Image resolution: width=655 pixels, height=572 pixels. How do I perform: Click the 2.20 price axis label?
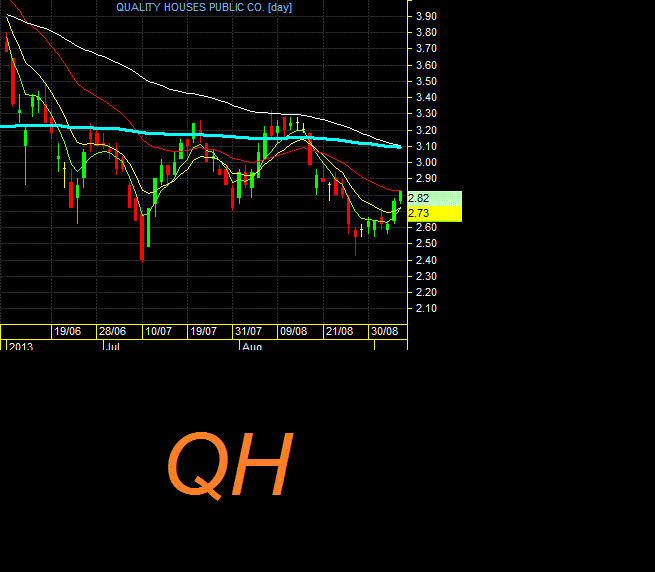(427, 292)
